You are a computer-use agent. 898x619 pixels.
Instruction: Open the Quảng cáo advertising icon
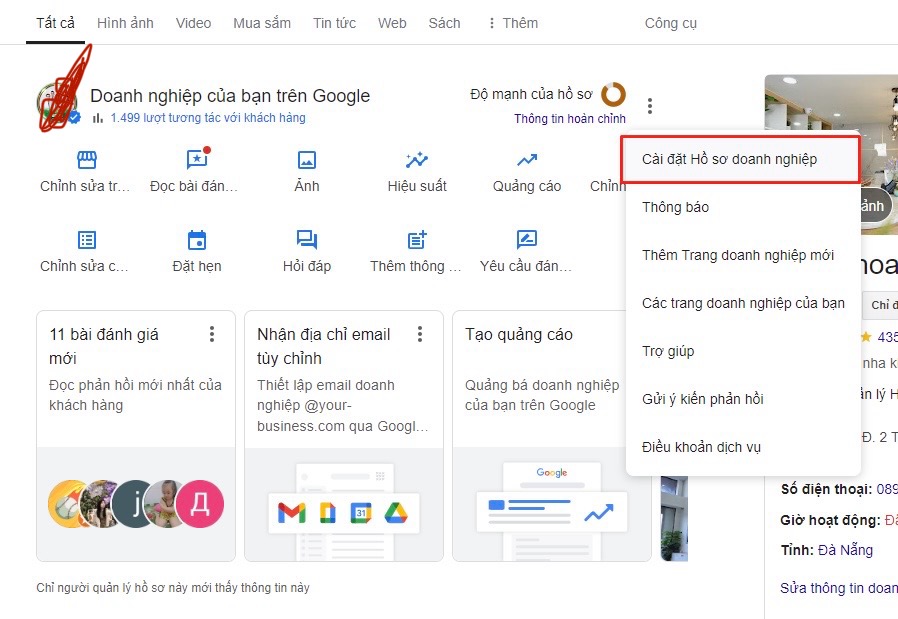tap(527, 160)
